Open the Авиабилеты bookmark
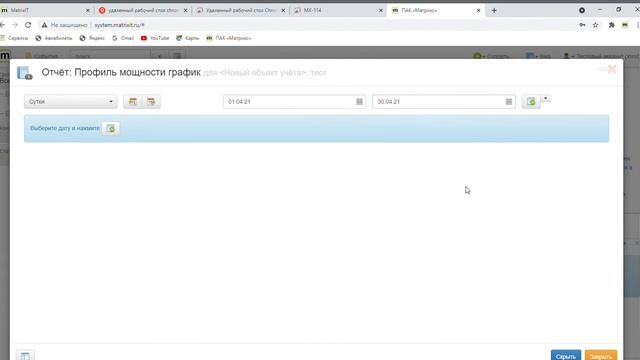Screen dimensions: 640x360 (x=53, y=38)
